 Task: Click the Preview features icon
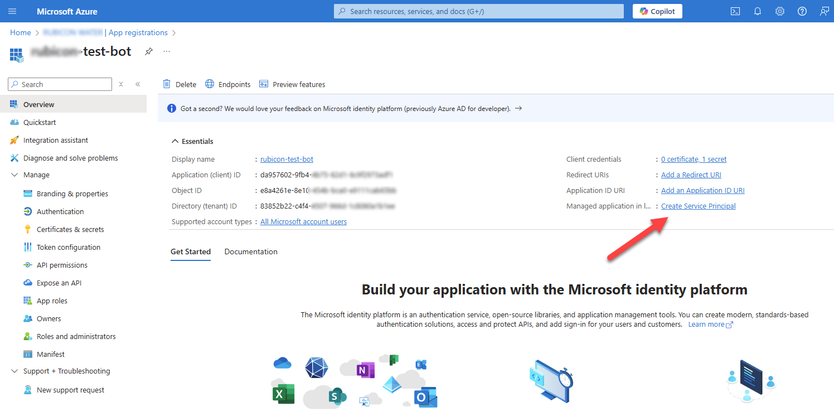(263, 84)
